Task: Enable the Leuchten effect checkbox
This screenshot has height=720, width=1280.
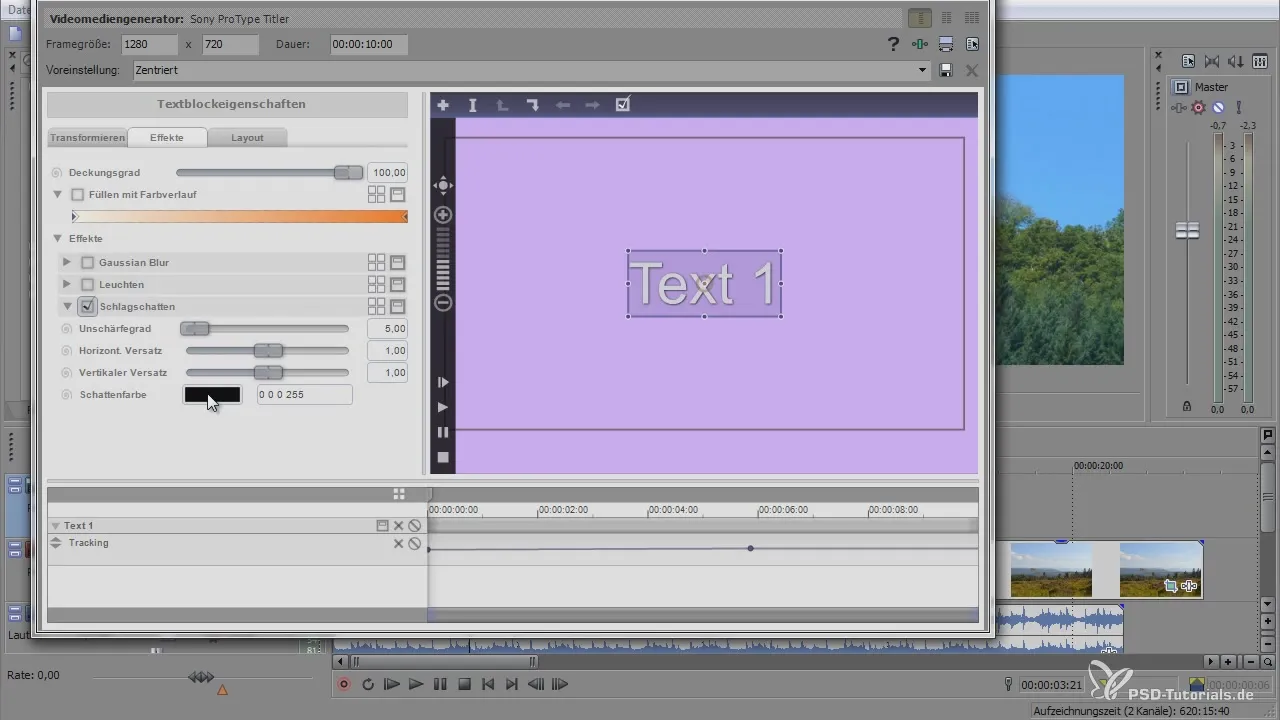Action: pos(88,285)
